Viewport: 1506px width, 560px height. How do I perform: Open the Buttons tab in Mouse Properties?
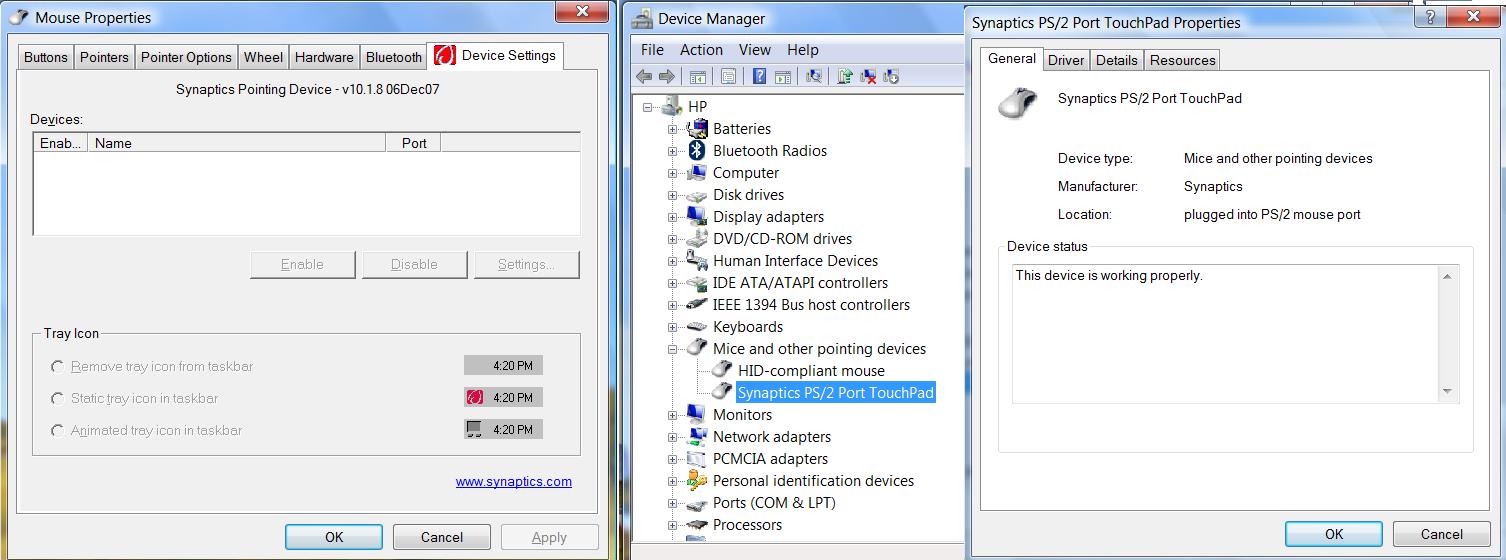click(x=46, y=57)
